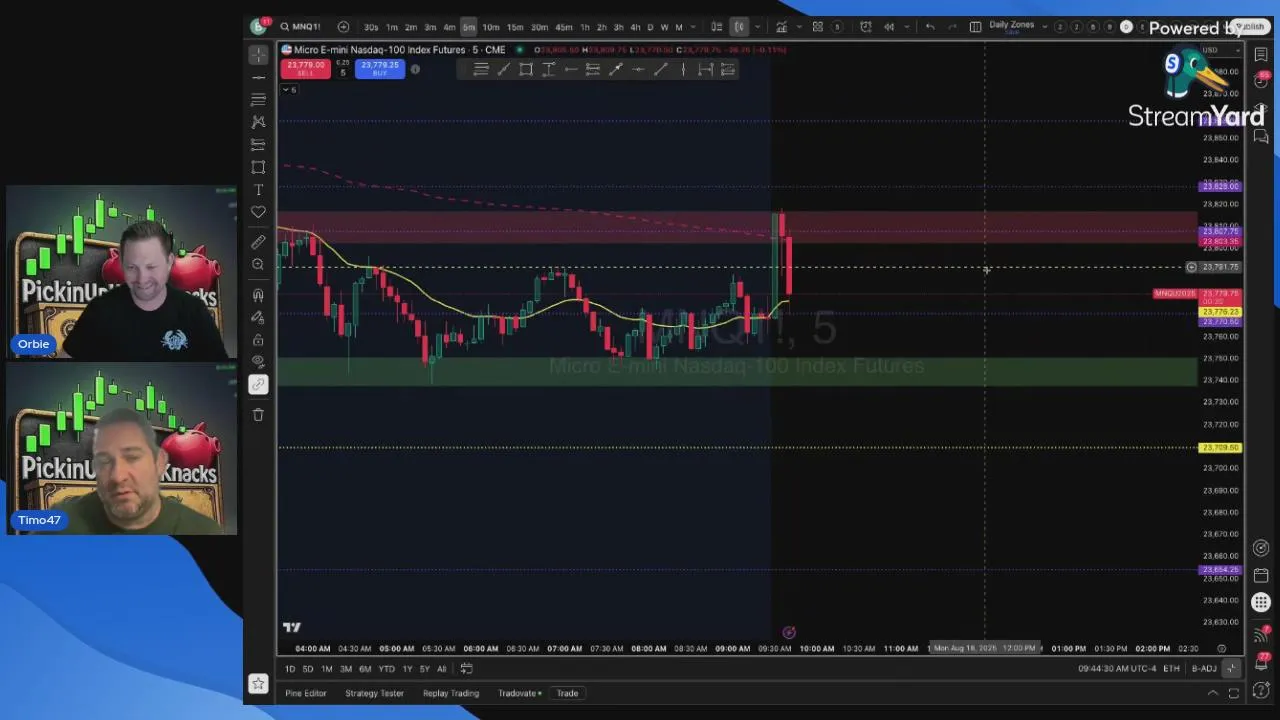The image size is (1280, 720).
Task: Open the Replay Trading tab
Action: (x=451, y=693)
